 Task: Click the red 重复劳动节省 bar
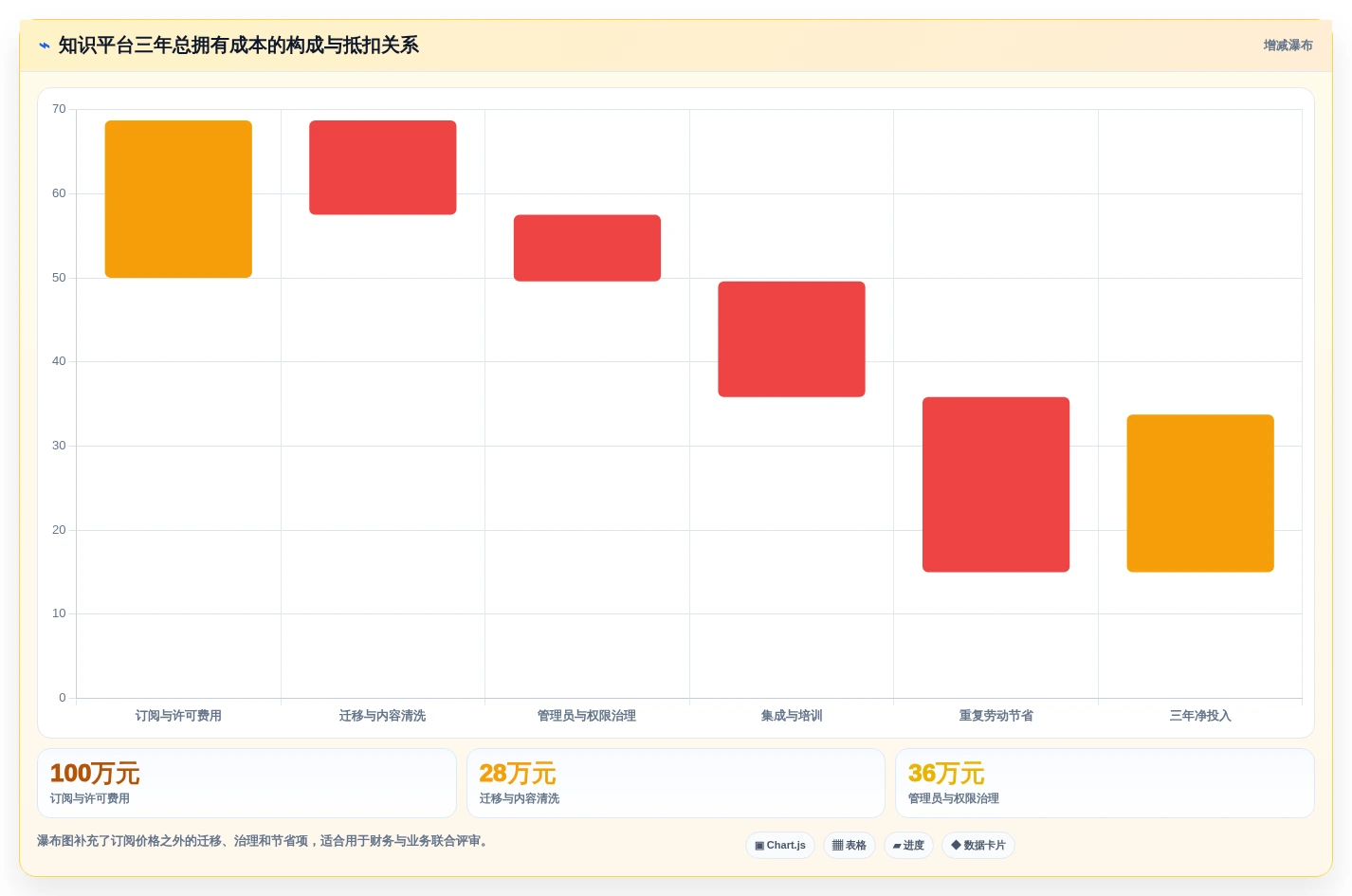click(x=996, y=485)
